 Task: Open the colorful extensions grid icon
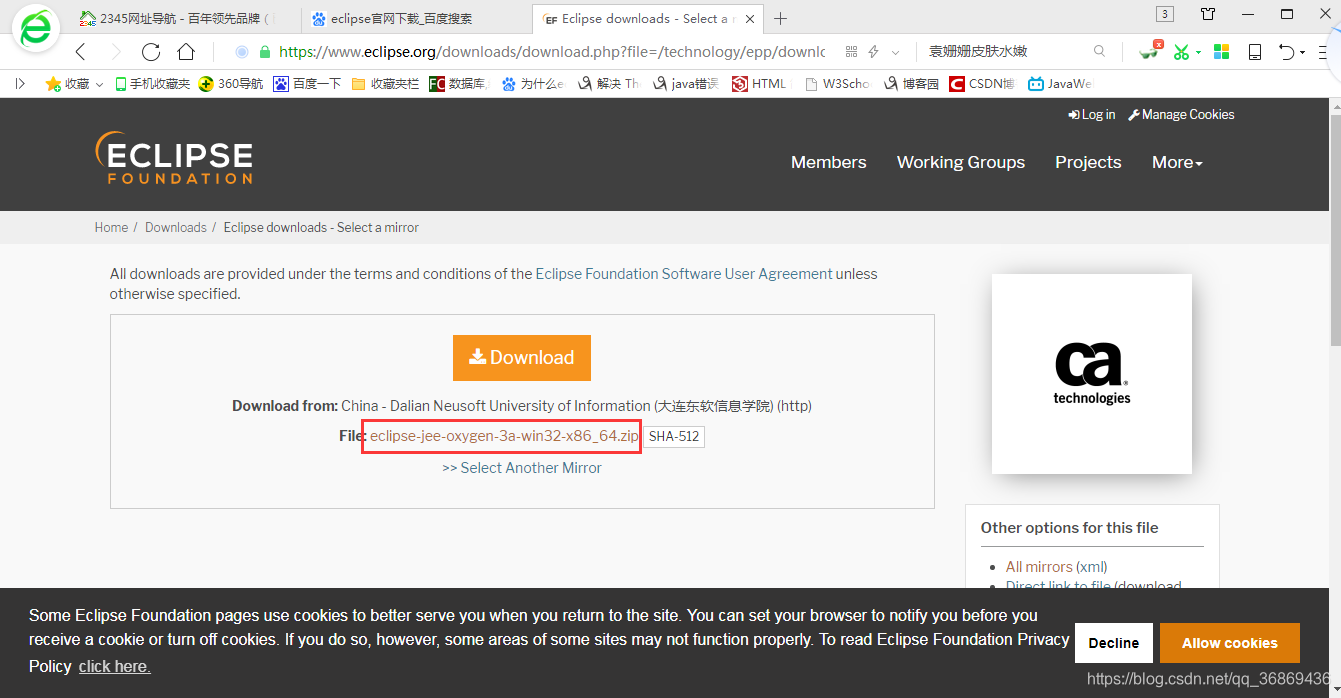coord(1221,52)
